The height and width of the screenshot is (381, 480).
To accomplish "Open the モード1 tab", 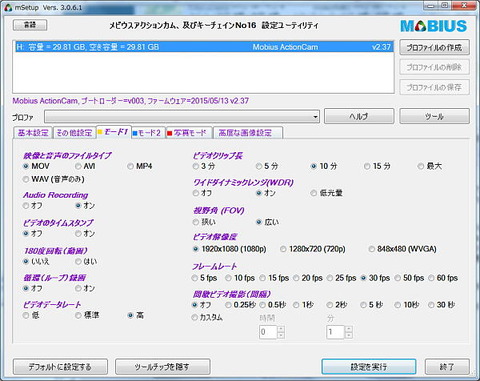I will pyautogui.click(x=113, y=132).
